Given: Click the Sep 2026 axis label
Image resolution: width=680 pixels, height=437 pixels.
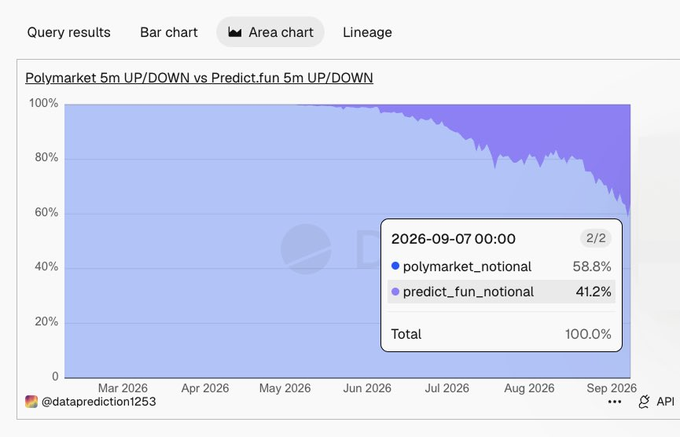Looking at the screenshot, I should 611,388.
